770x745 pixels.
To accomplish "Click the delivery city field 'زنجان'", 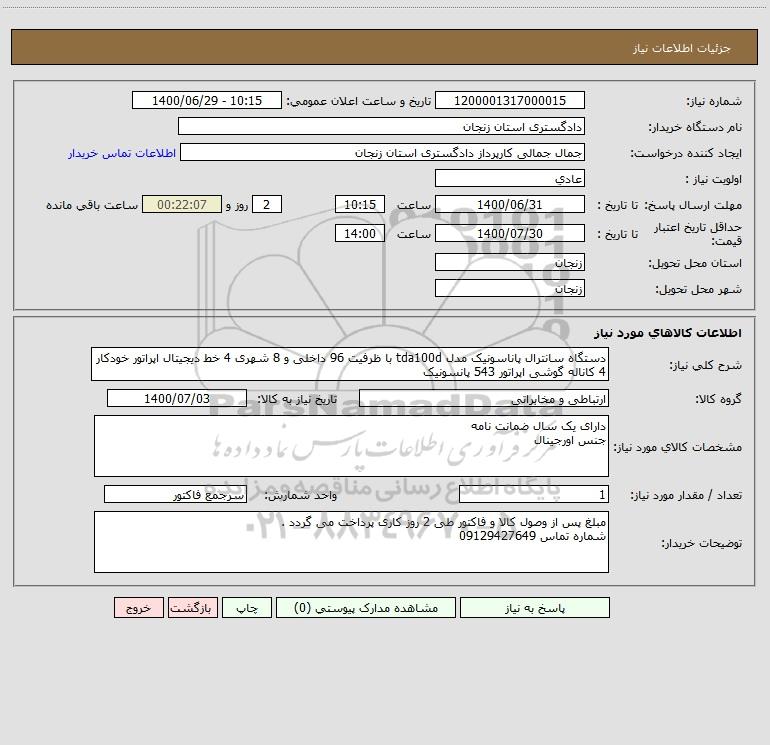I will (510, 289).
